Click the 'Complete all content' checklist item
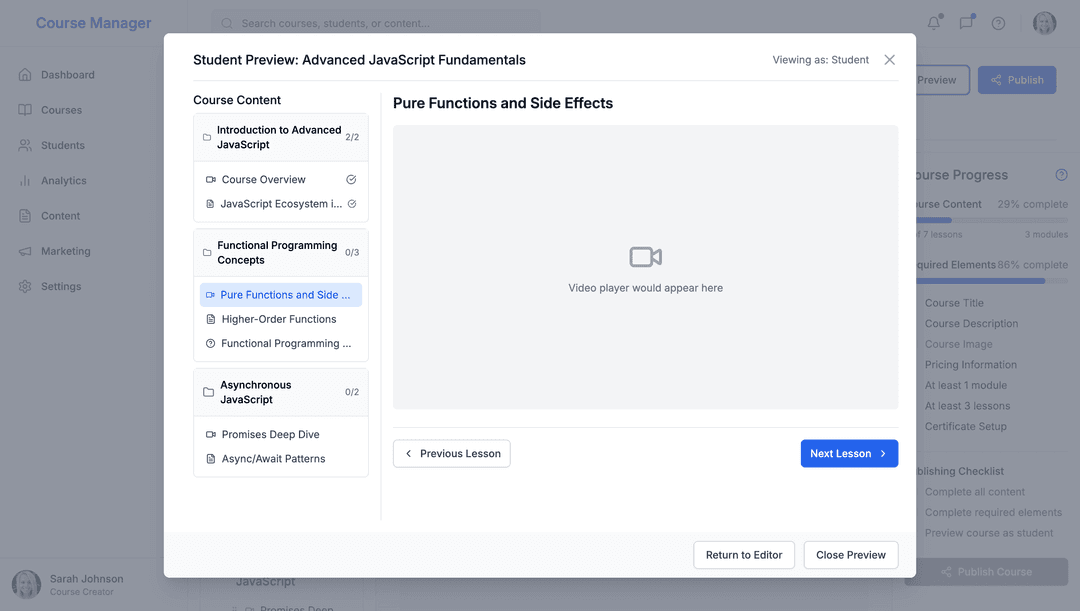The height and width of the screenshot is (611, 1080). (x=974, y=492)
